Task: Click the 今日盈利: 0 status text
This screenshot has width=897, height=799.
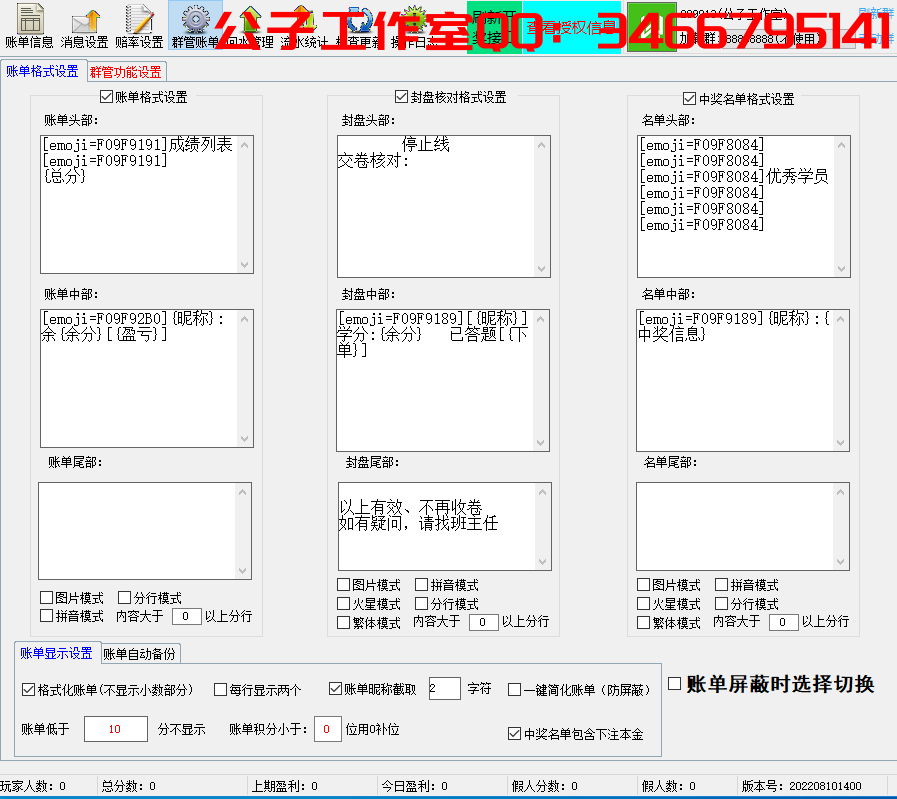Action: (x=415, y=786)
